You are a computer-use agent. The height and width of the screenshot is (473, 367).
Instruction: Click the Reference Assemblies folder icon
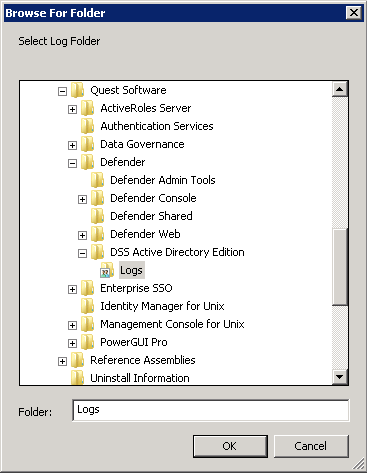pyautogui.click(x=77, y=360)
